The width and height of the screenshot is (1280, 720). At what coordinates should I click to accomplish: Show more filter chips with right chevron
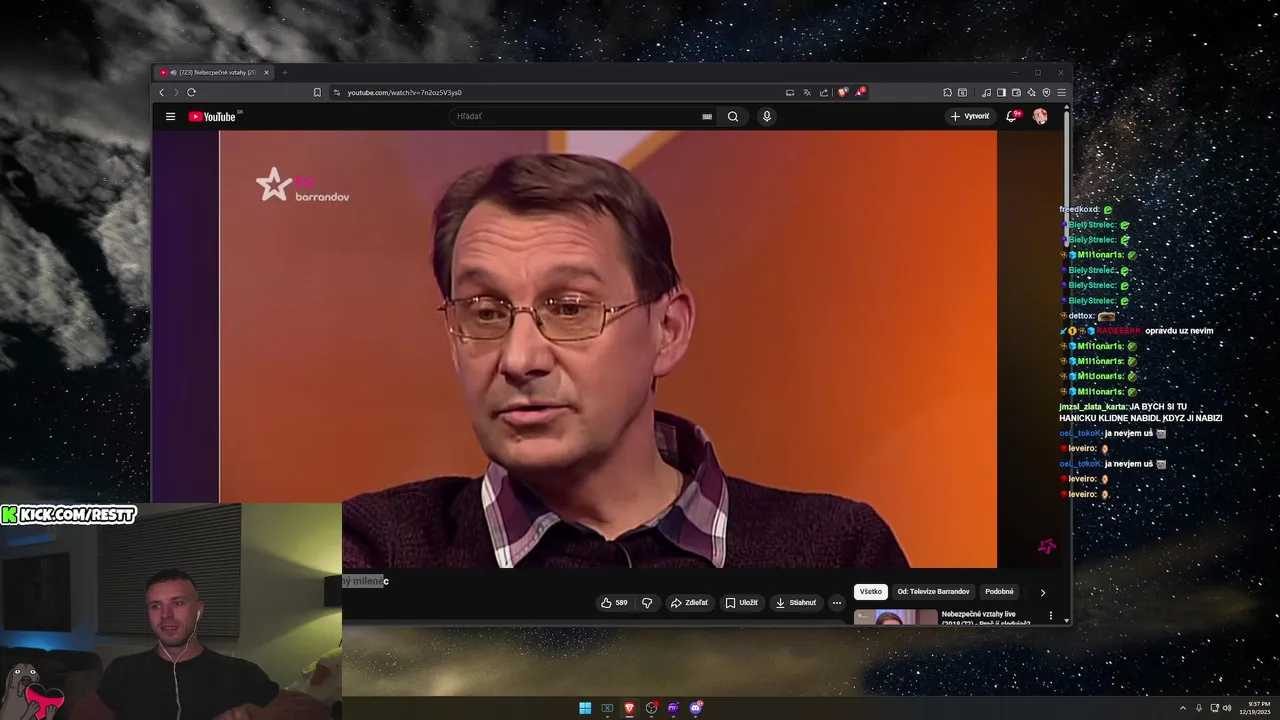pyautogui.click(x=1042, y=592)
